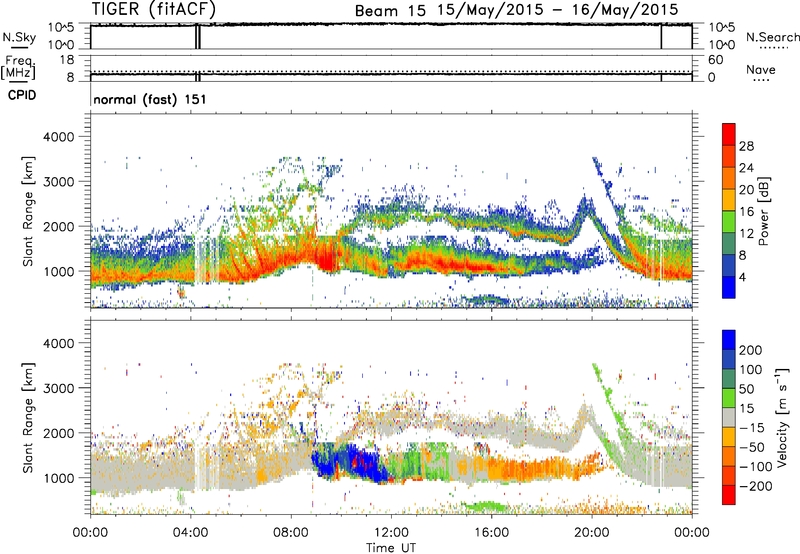
Task: Click the '08:00' time axis tick label
Action: [x=291, y=533]
